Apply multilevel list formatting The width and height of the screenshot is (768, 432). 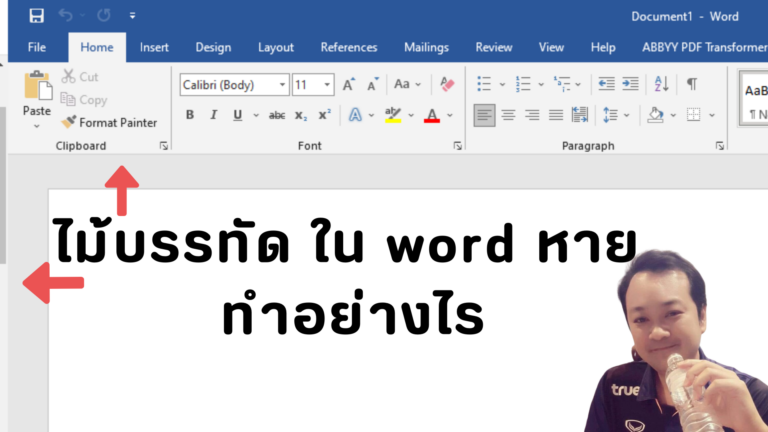562,84
